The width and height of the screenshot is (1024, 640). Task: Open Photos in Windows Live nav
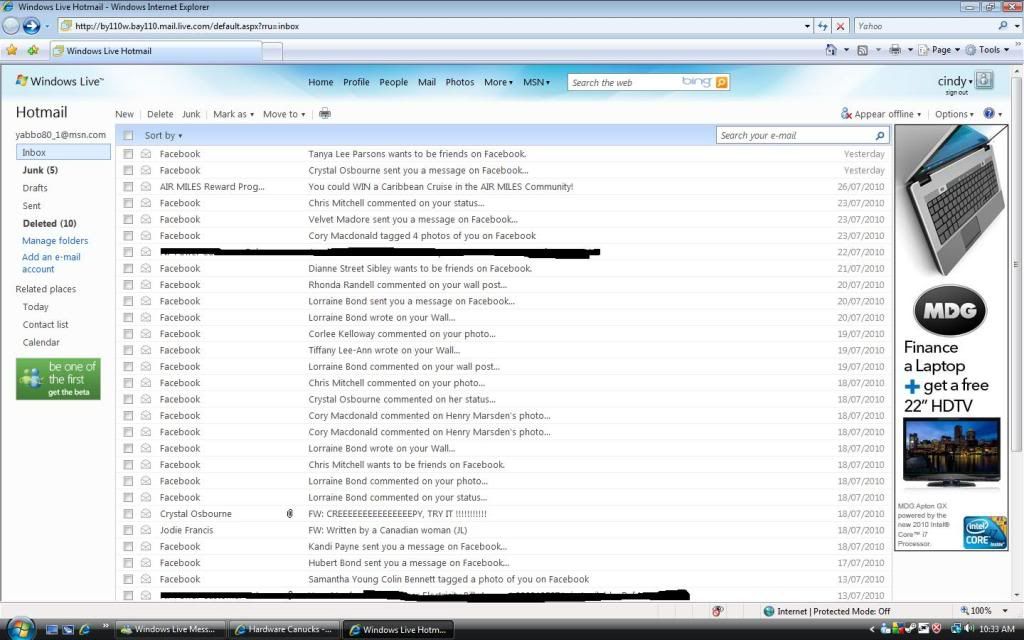[460, 82]
